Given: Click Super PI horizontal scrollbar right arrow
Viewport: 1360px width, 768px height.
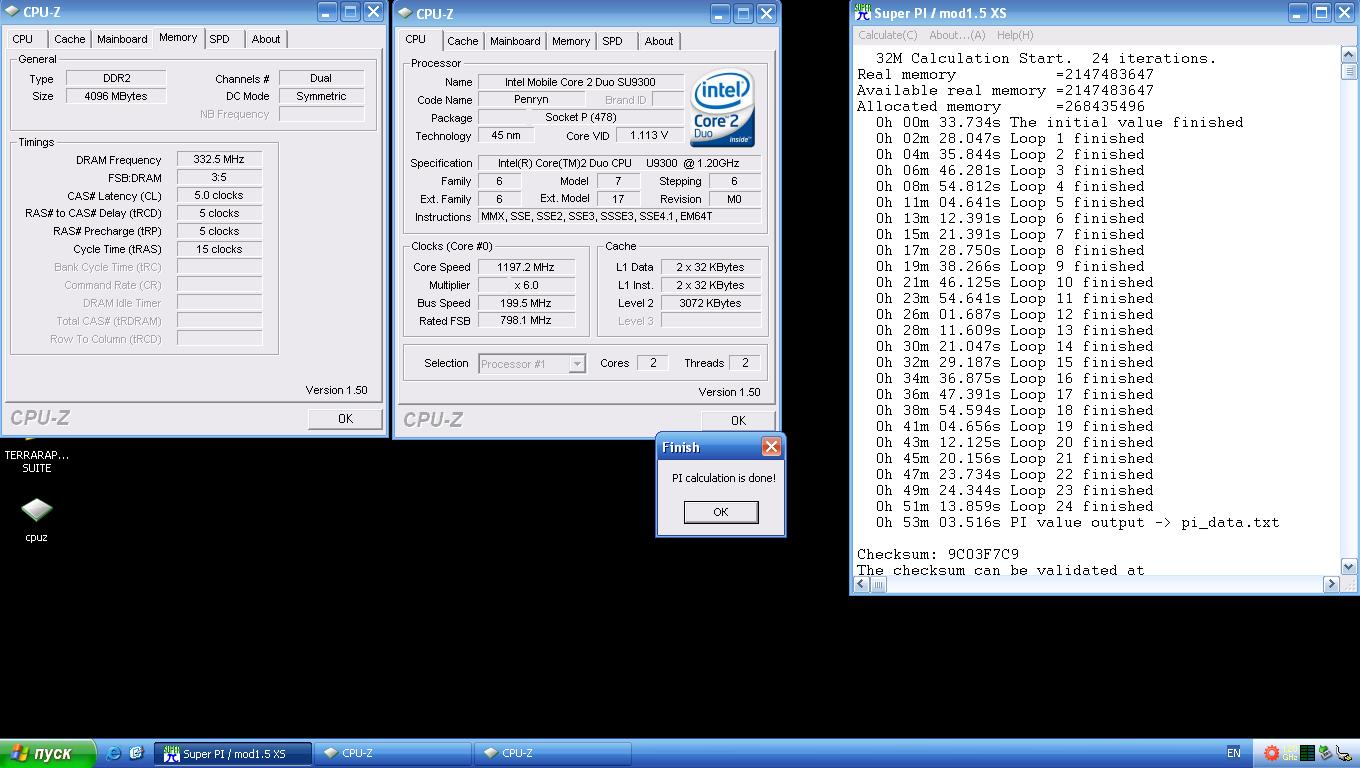Looking at the screenshot, I should (x=1331, y=584).
